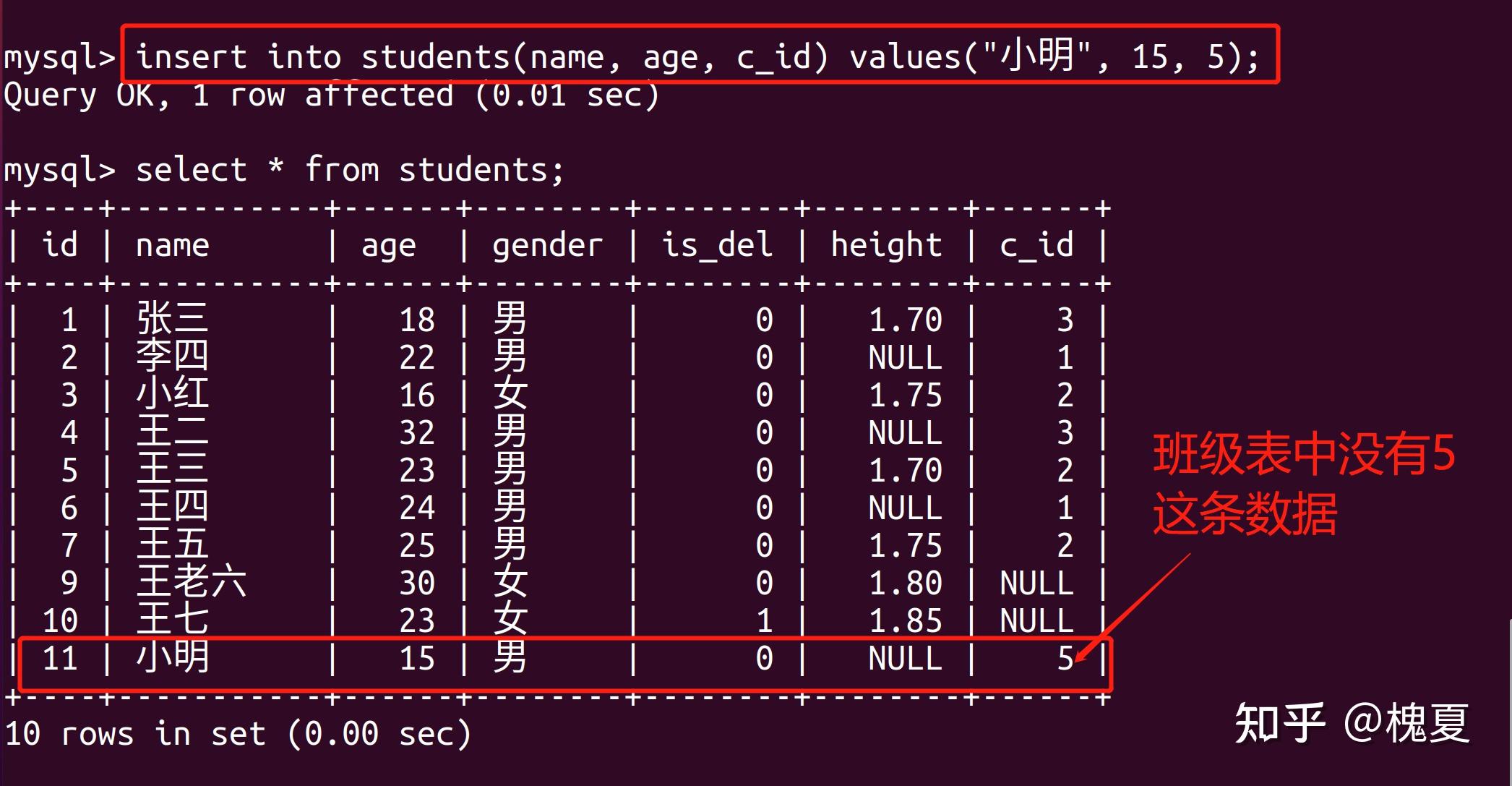The width and height of the screenshot is (1512, 786).
Task: Select the name cell 小红
Action: coord(173,394)
